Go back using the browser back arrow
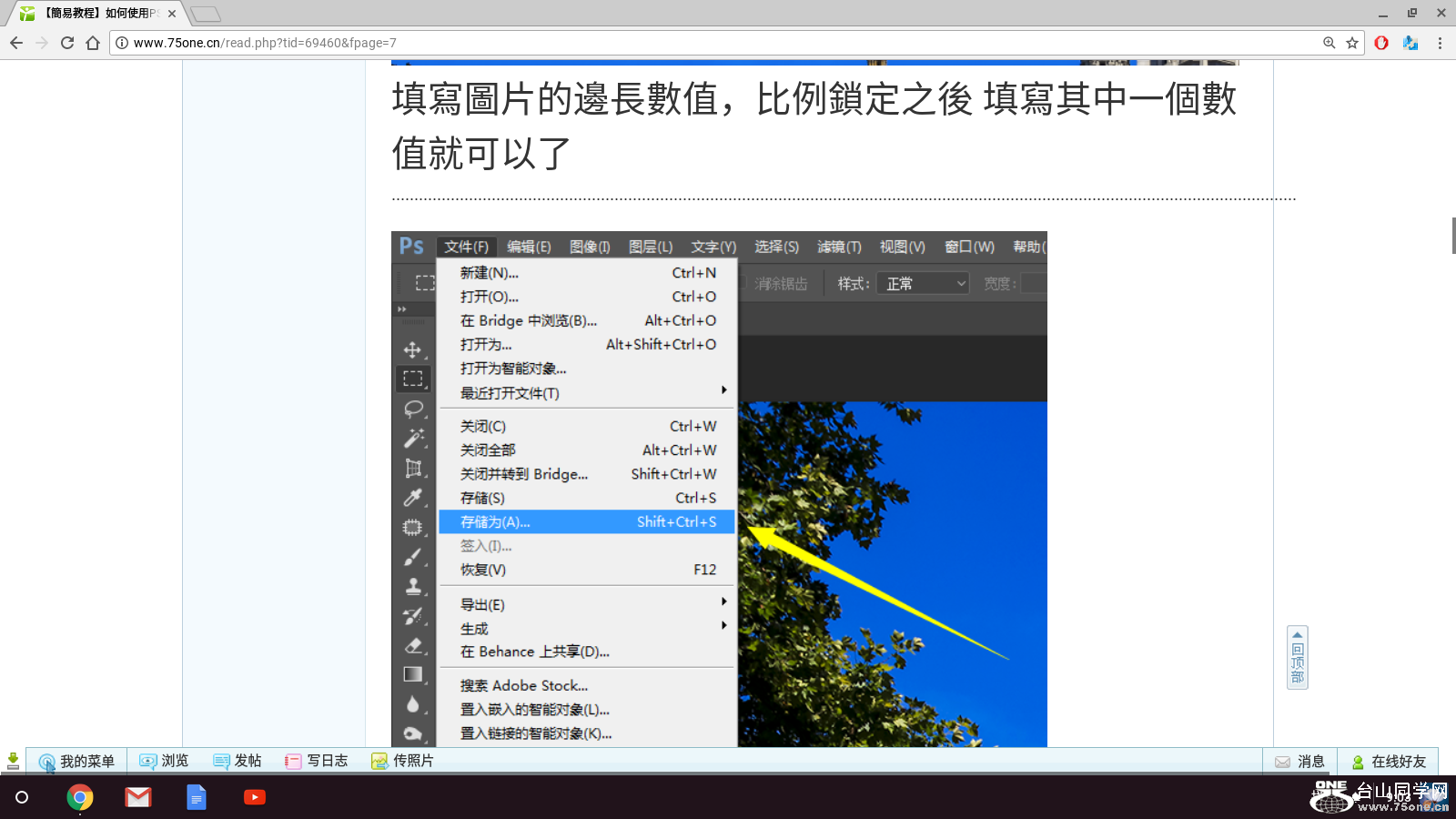 point(16,43)
